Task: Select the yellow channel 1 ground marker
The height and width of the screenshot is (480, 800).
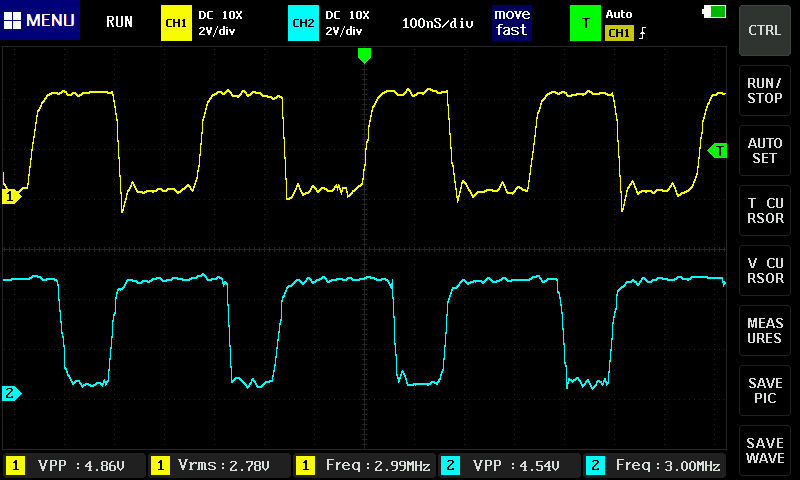Action: [11, 197]
